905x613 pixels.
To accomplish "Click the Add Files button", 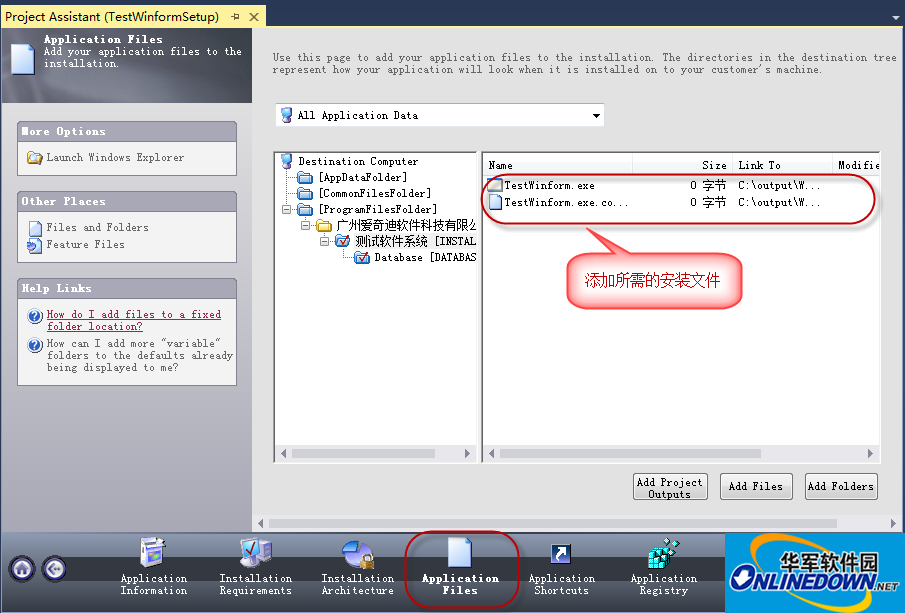I will coord(756,487).
